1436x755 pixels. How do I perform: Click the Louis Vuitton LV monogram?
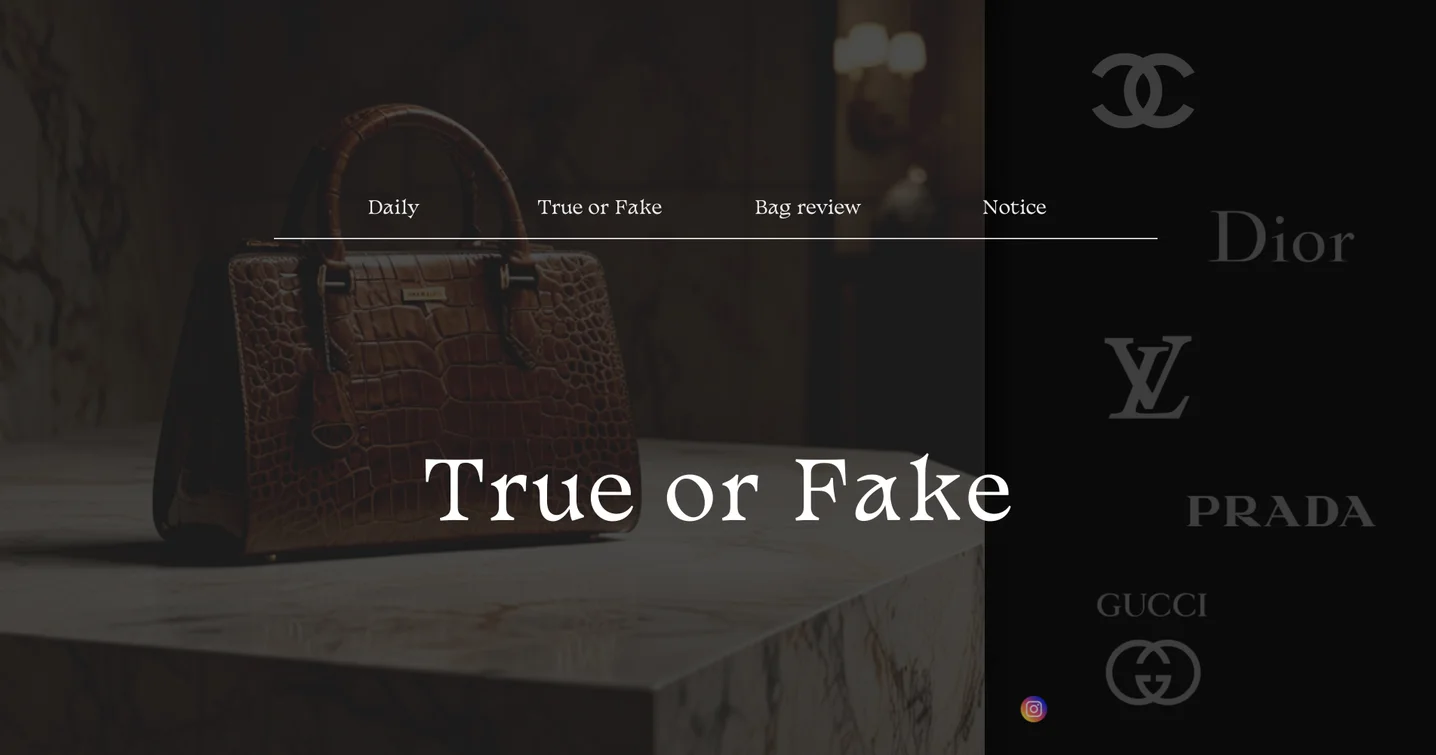pyautogui.click(x=1148, y=377)
